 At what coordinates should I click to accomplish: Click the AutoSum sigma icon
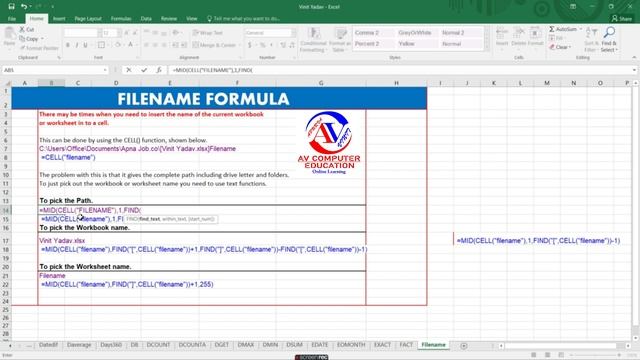click(552, 29)
